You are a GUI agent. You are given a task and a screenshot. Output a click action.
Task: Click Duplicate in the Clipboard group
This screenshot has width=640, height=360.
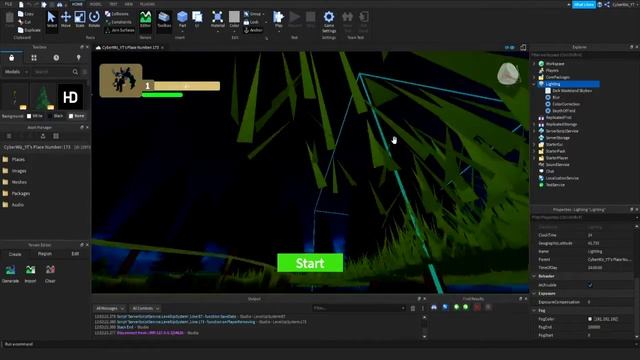29,30
